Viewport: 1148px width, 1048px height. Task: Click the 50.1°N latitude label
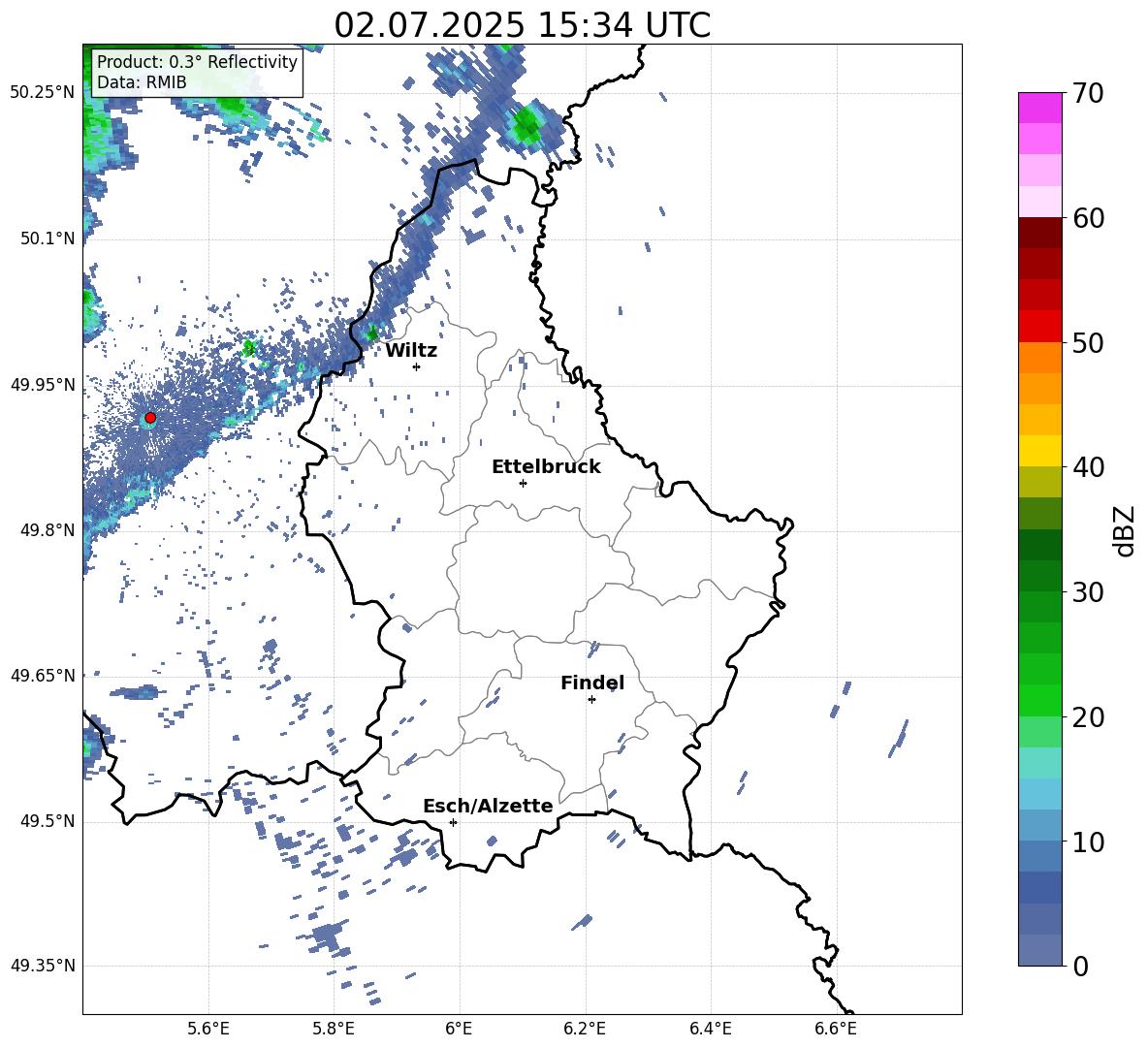(x=48, y=239)
